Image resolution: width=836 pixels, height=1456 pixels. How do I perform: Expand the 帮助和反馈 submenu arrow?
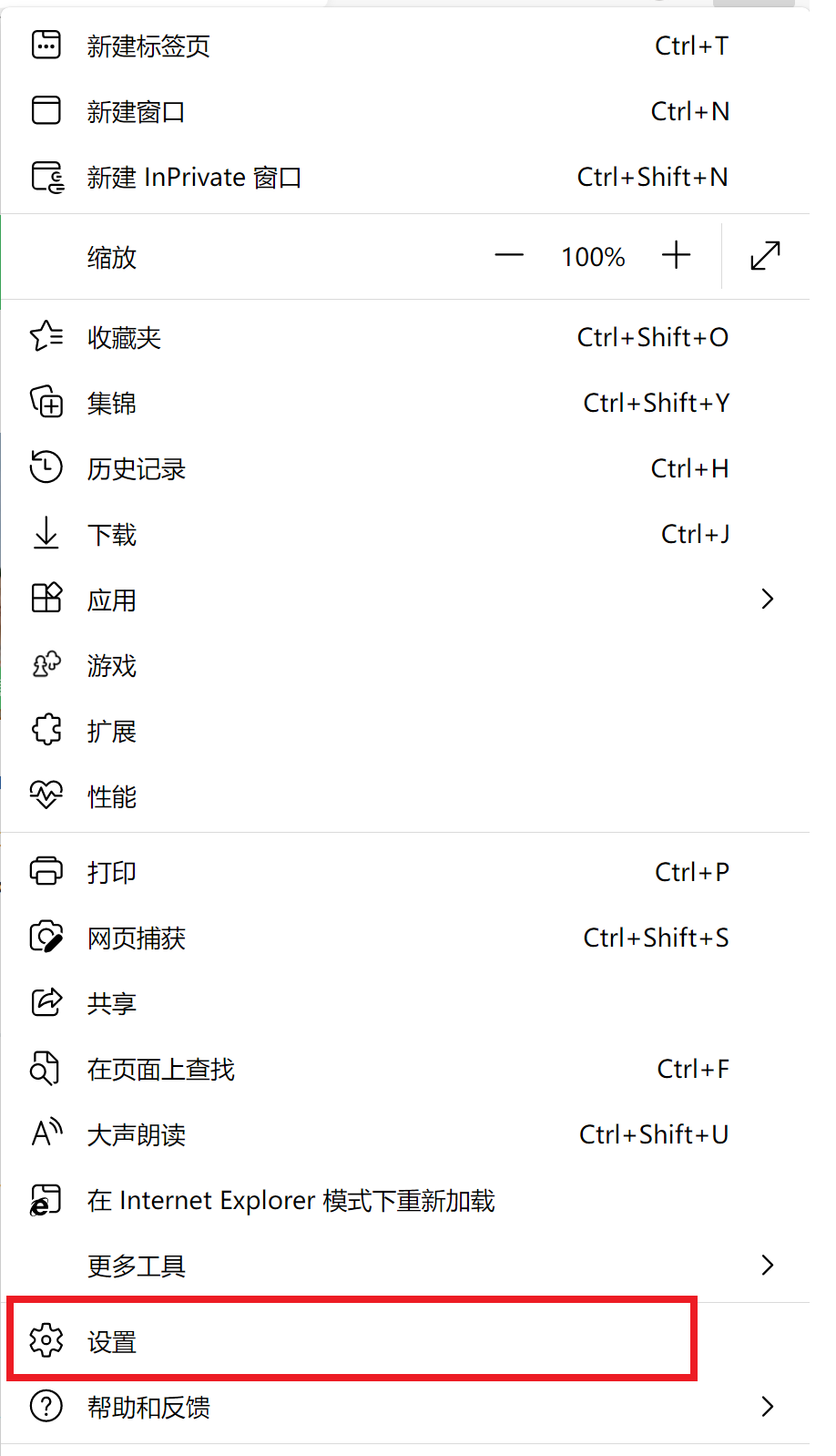point(767,1407)
